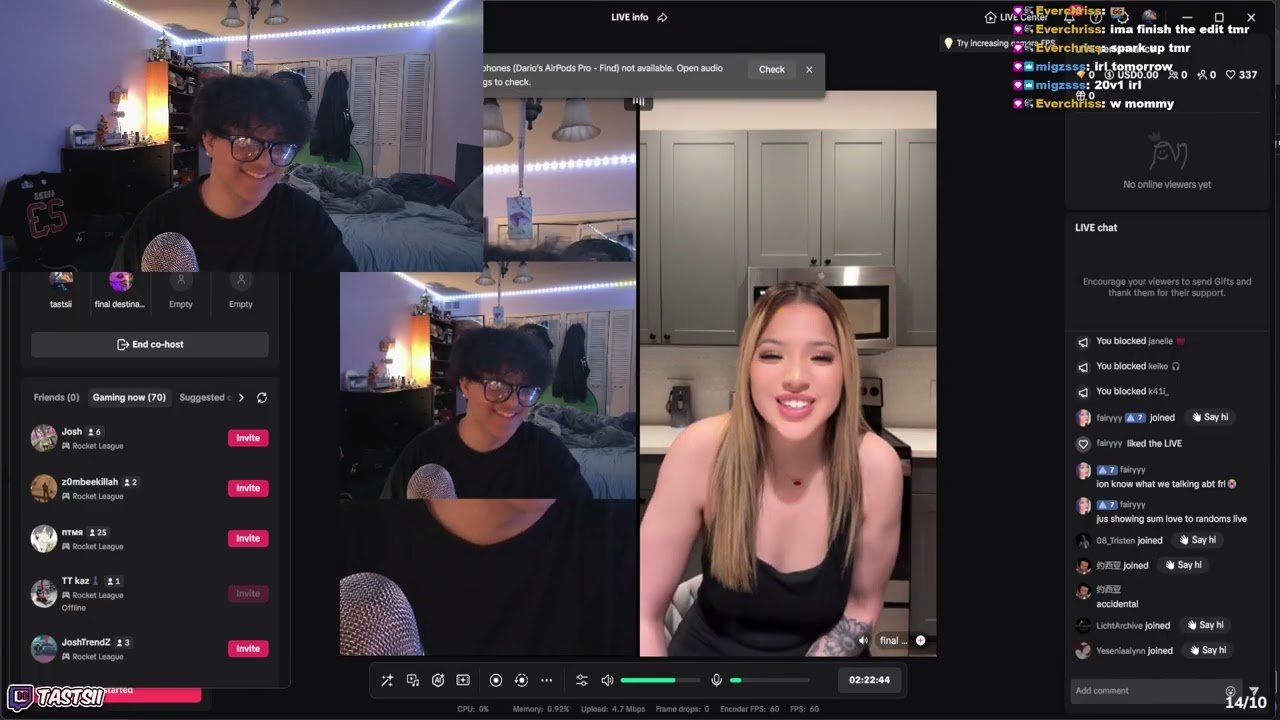Switch to Friends (0) tab
This screenshot has height=720, width=1280.
(x=56, y=397)
